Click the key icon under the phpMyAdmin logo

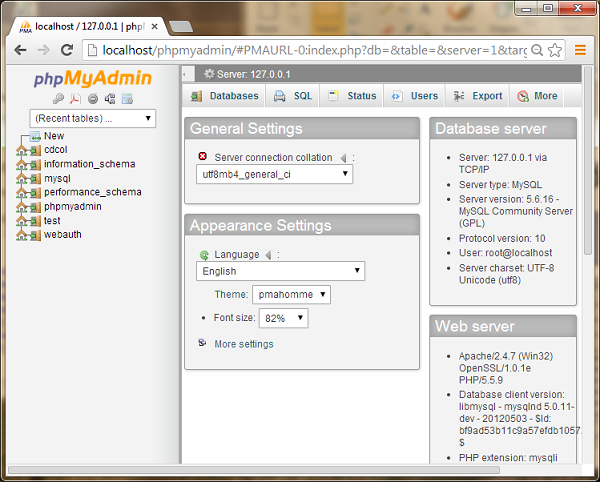click(58, 99)
